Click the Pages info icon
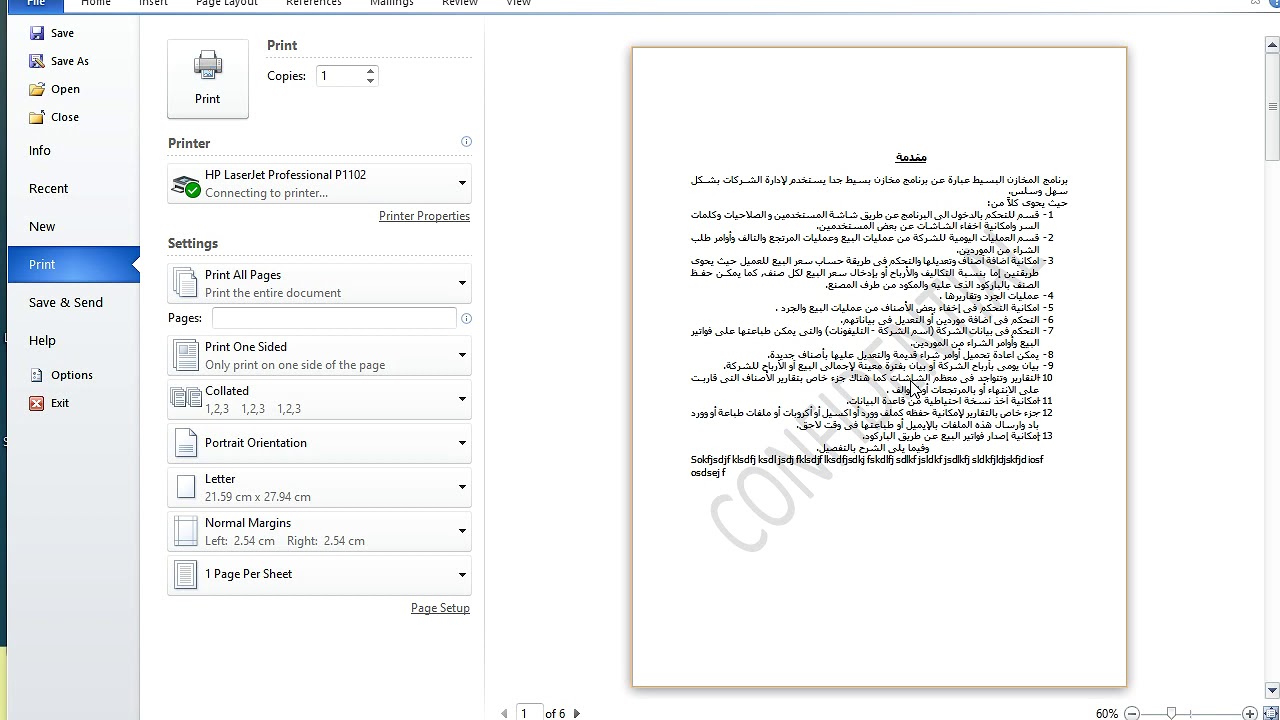Viewport: 1280px width, 720px height. (466, 318)
